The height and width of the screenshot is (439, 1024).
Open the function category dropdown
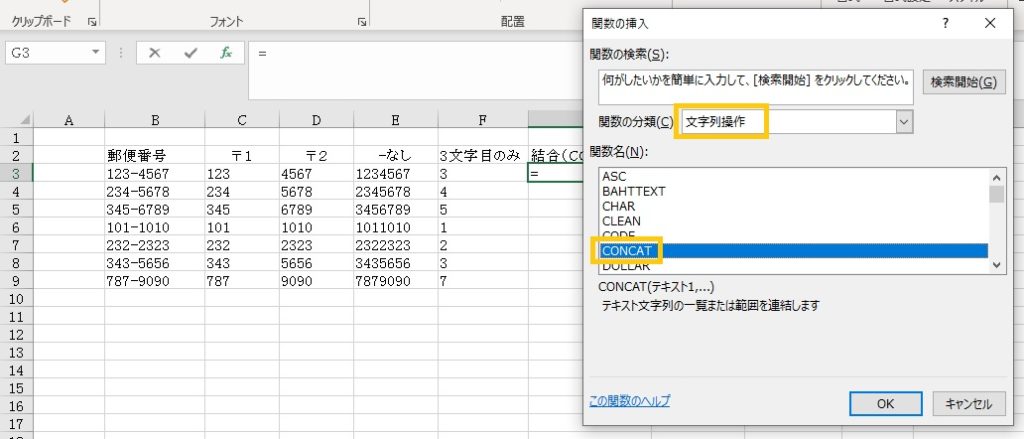tap(904, 121)
